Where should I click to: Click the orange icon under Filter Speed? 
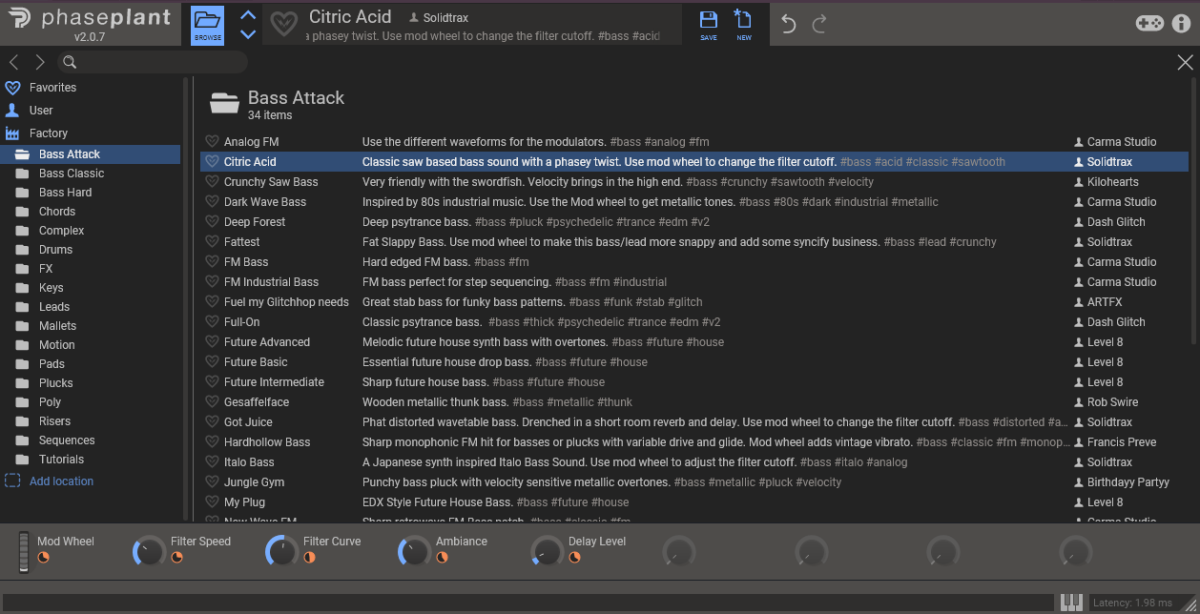click(177, 557)
